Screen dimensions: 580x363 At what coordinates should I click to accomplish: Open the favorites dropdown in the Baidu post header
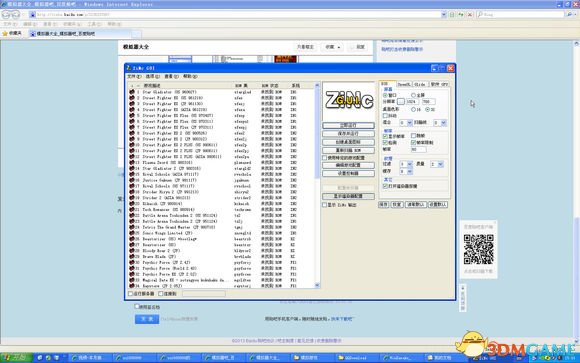pos(333,47)
